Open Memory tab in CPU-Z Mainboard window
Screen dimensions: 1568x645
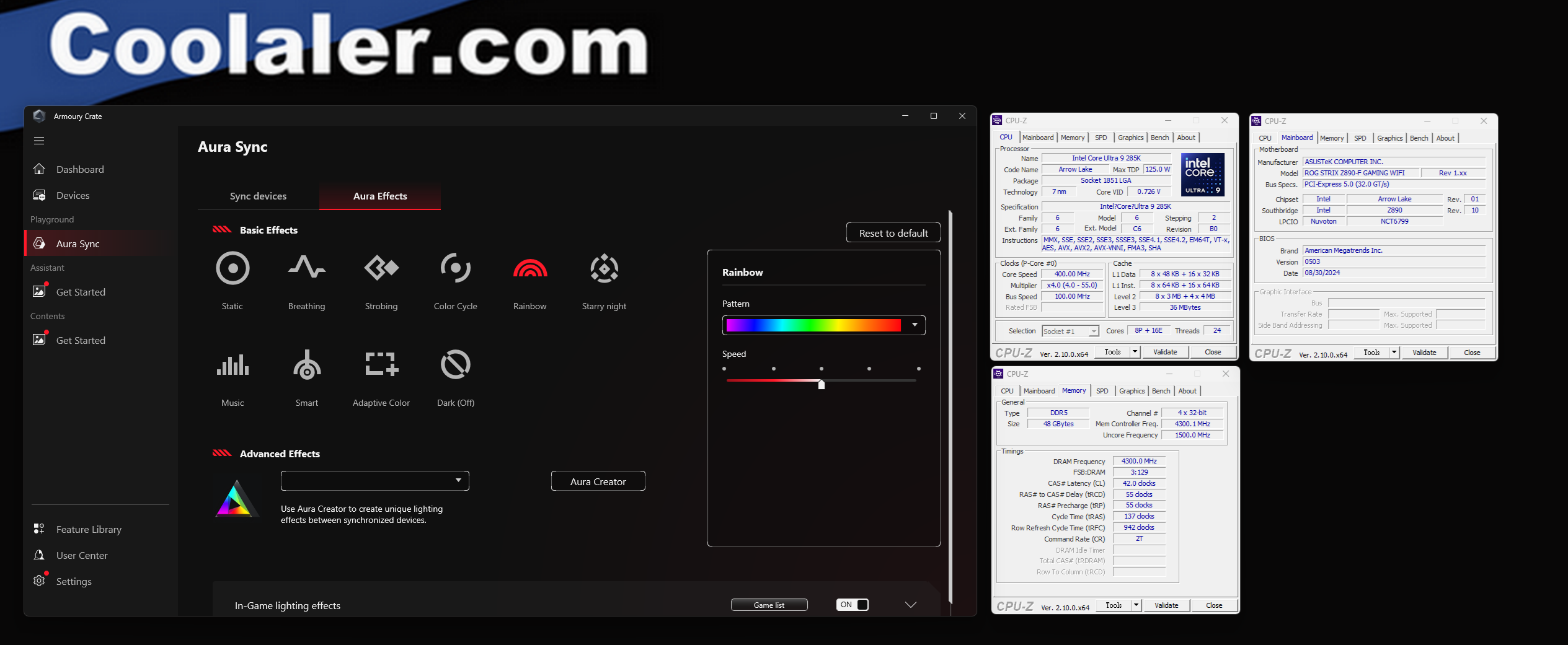point(1332,138)
